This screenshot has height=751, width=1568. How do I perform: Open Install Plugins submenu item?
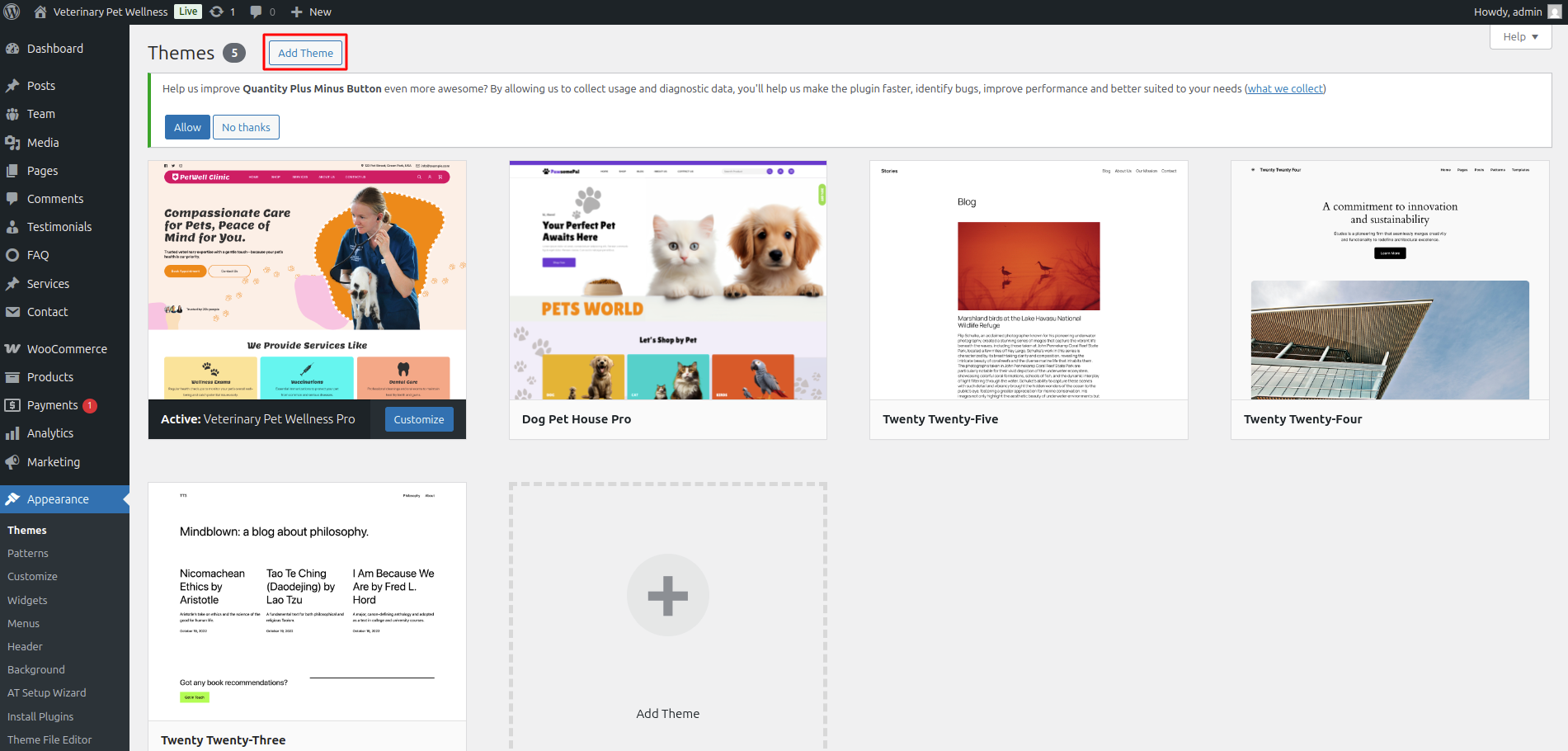pyautogui.click(x=40, y=717)
